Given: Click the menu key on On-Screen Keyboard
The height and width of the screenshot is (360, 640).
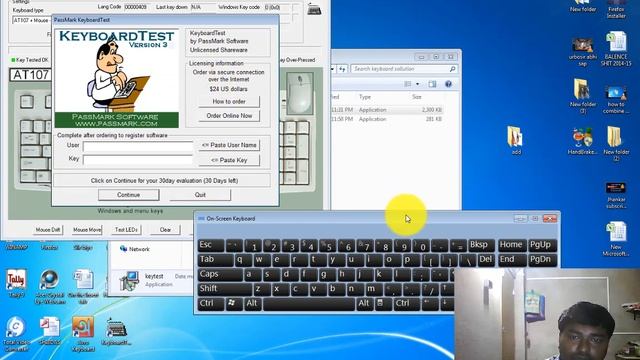Looking at the screenshot, I should point(380,303).
